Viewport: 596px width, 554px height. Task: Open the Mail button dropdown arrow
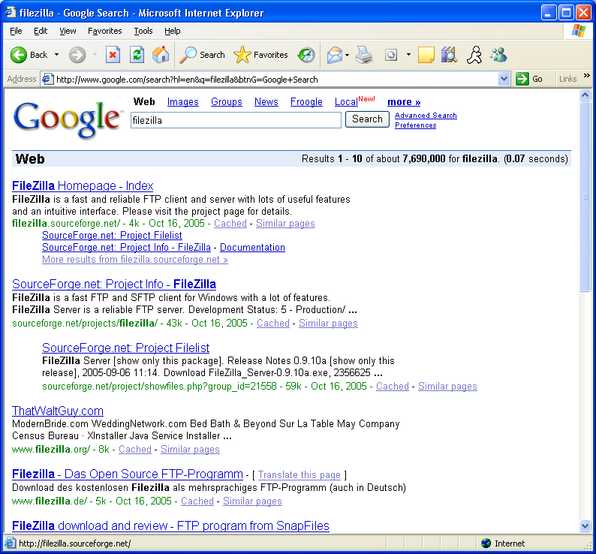pos(347,55)
